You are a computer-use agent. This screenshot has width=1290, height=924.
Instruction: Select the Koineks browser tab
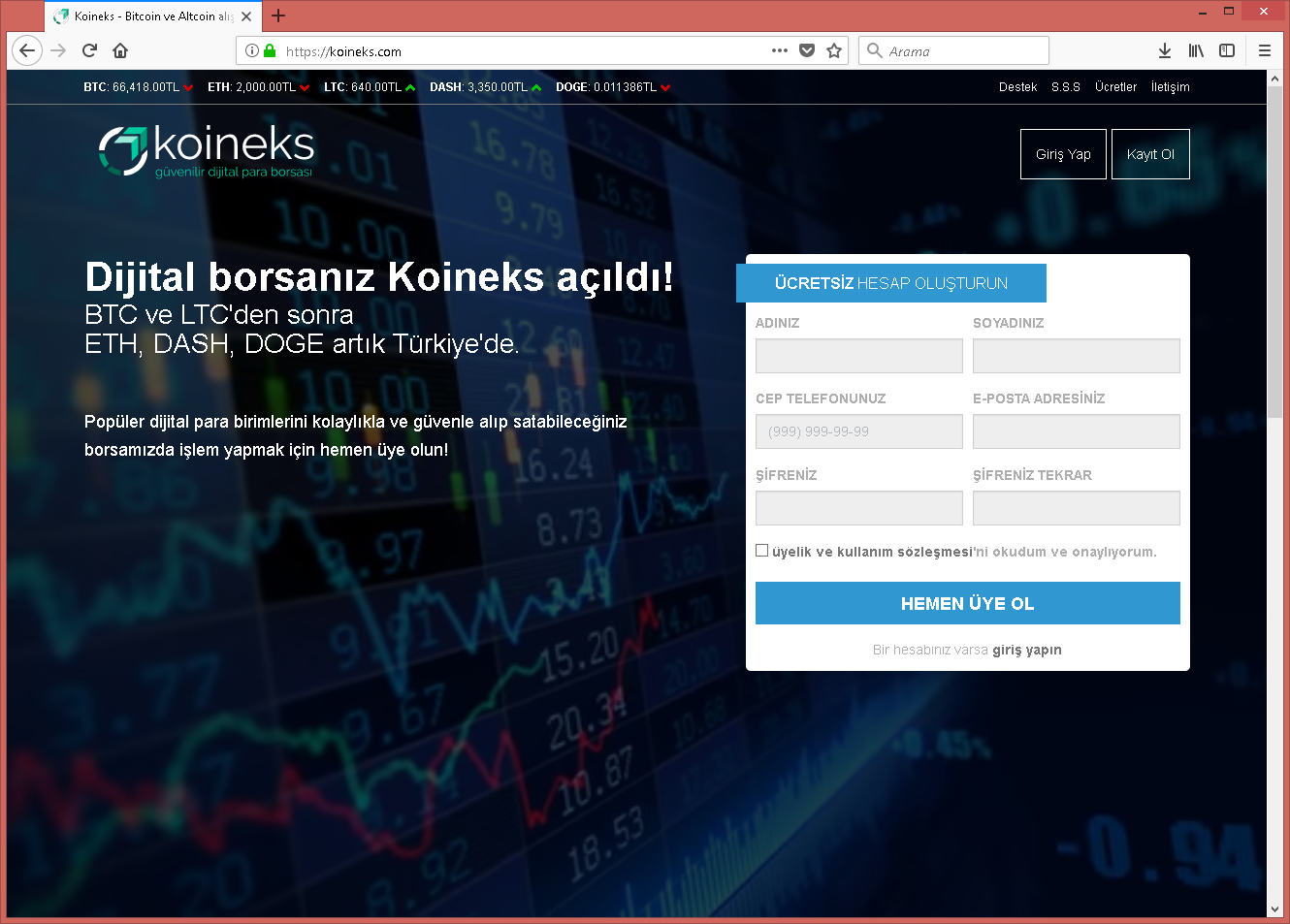coord(151,16)
